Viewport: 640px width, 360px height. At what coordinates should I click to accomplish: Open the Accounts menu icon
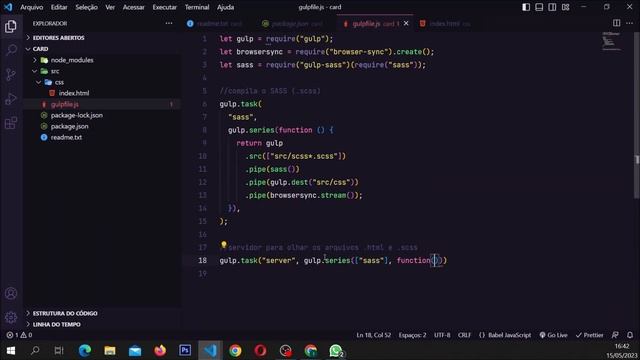pyautogui.click(x=11, y=293)
